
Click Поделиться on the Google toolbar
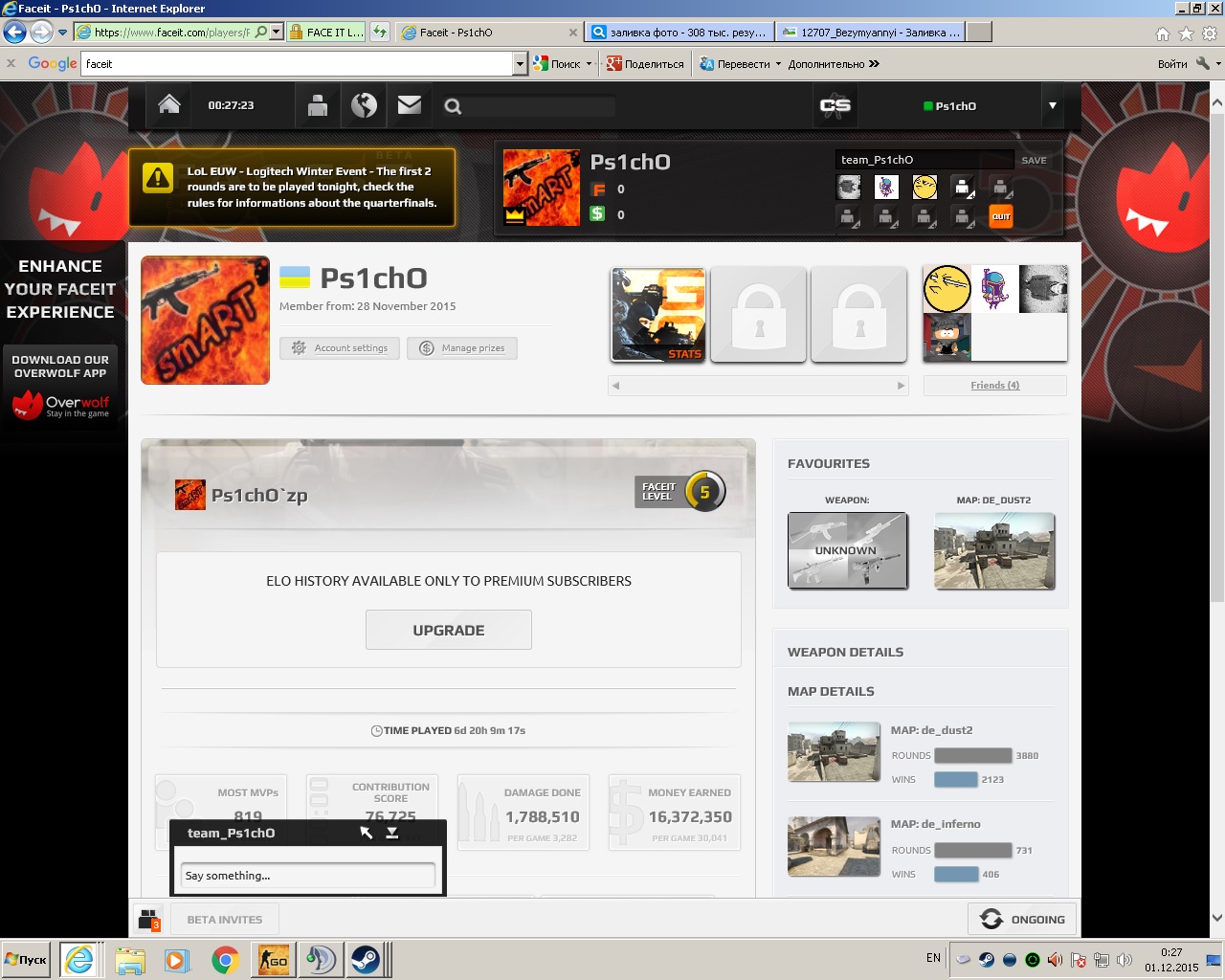646,64
